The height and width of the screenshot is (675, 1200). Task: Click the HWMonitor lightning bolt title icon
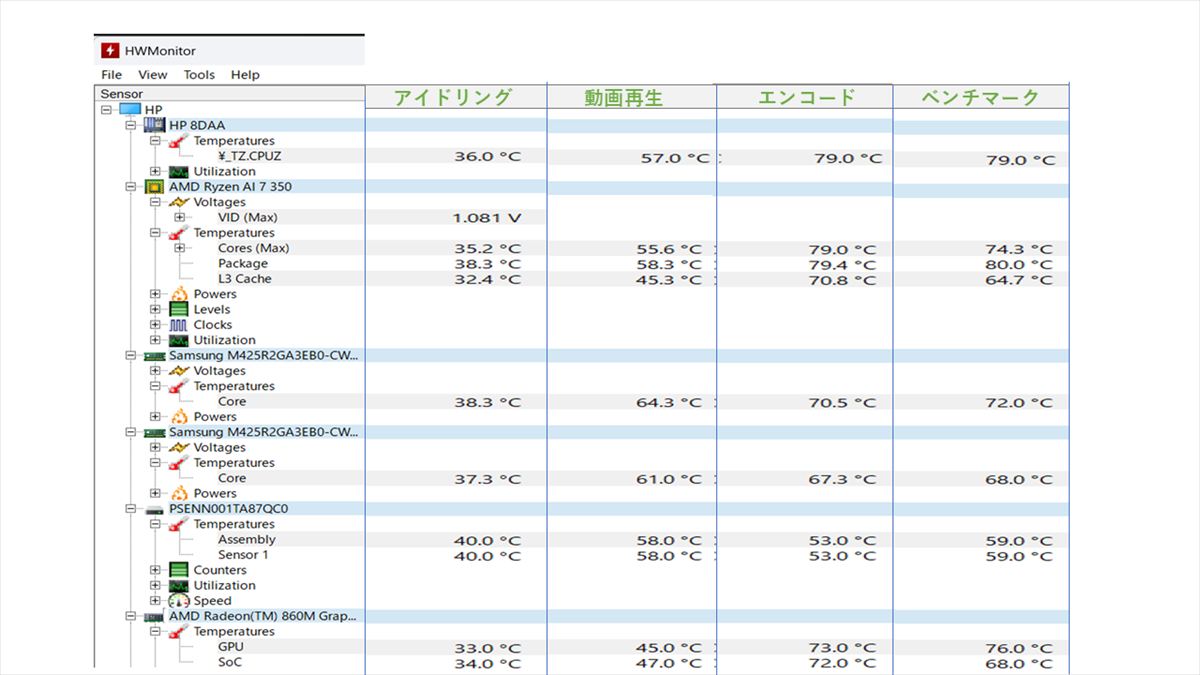click(x=110, y=51)
